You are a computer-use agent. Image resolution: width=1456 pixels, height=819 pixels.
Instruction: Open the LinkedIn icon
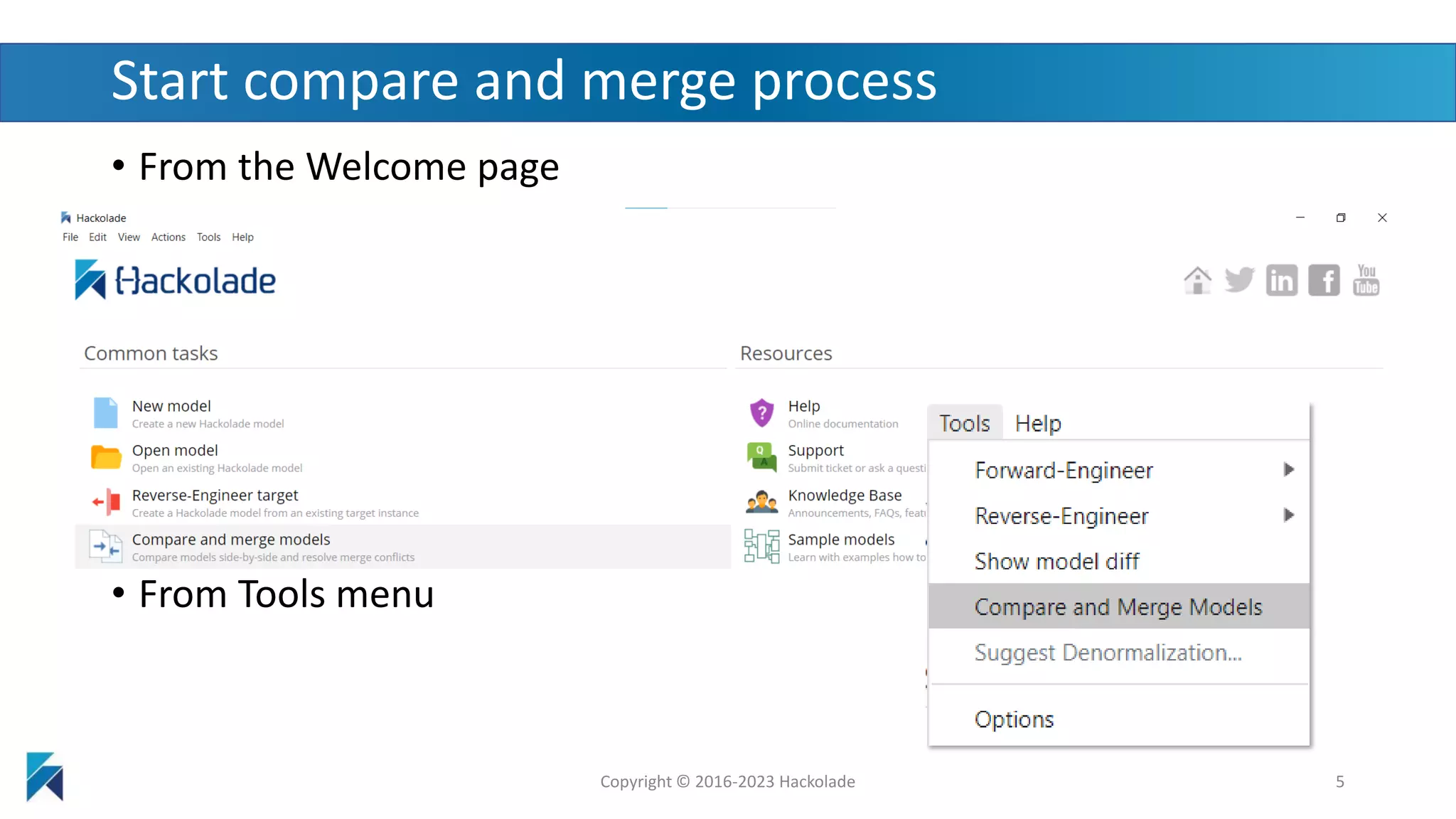tap(1281, 280)
